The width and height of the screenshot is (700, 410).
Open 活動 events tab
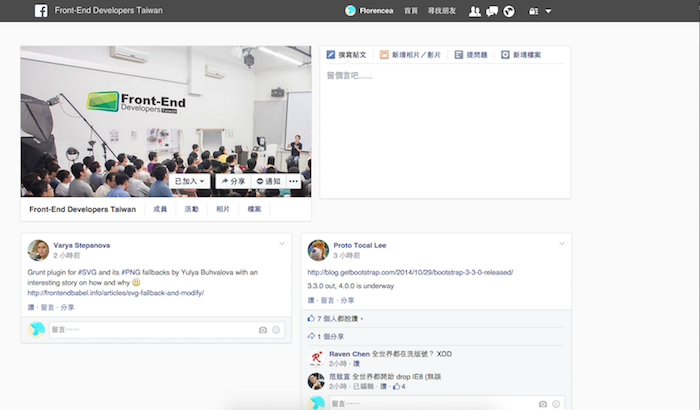[x=192, y=209]
